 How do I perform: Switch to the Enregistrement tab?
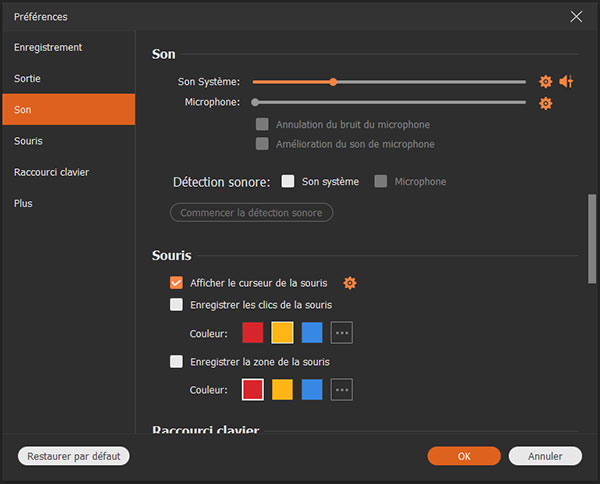point(48,47)
